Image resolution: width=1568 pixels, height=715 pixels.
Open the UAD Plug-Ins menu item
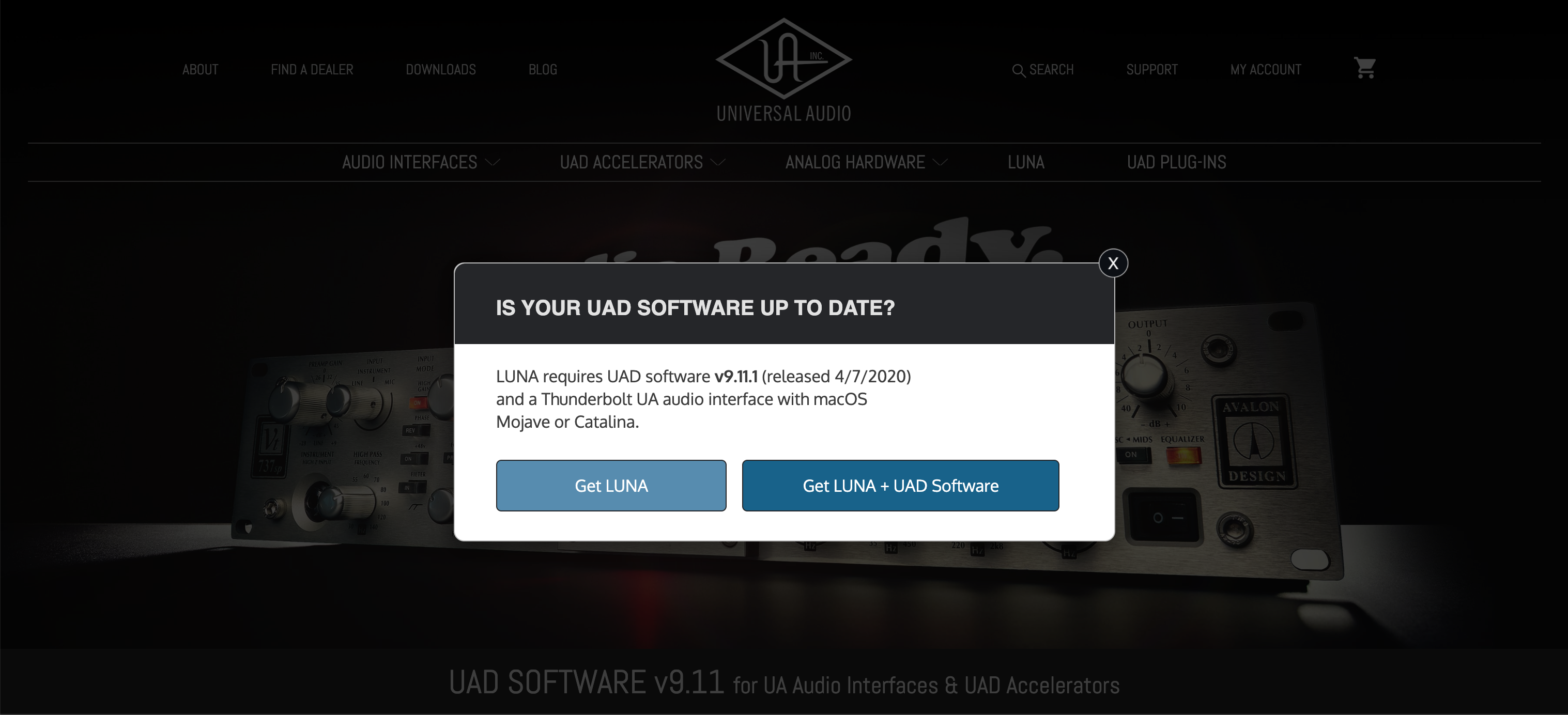tap(1176, 162)
